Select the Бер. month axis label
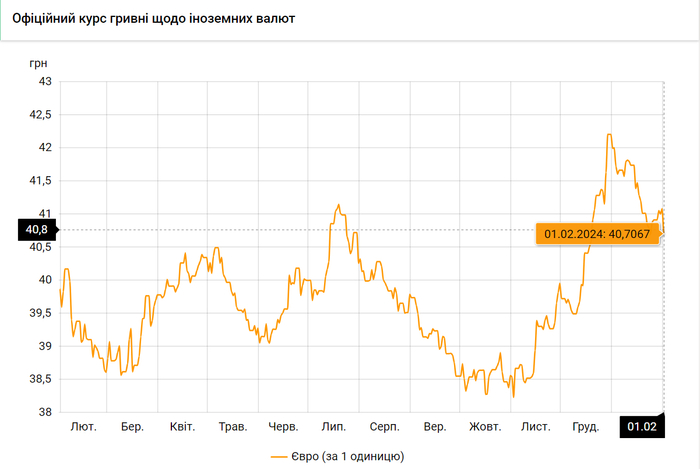Screen dimensions: 700x469 click(133, 427)
